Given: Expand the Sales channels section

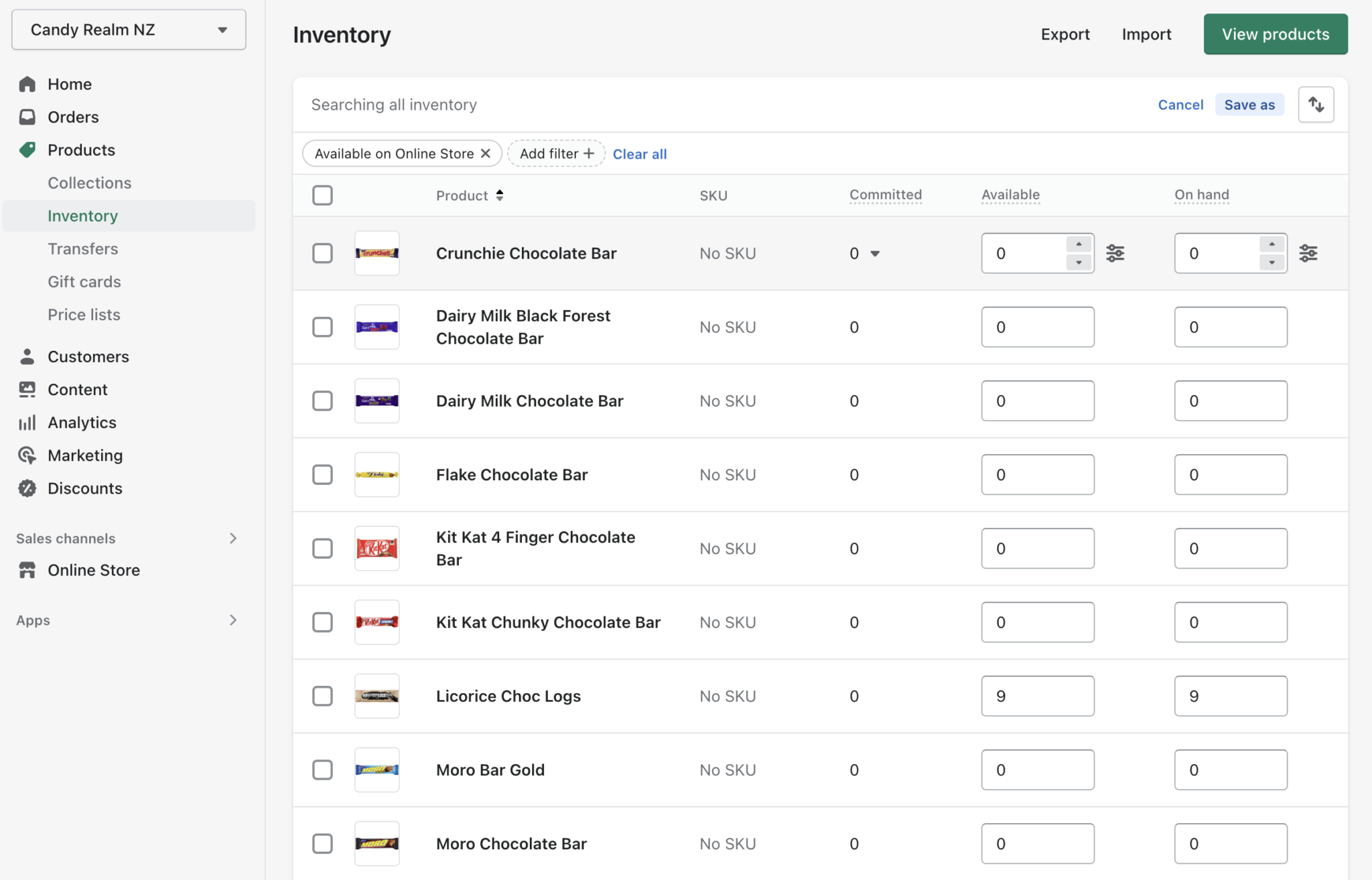Looking at the screenshot, I should (233, 538).
